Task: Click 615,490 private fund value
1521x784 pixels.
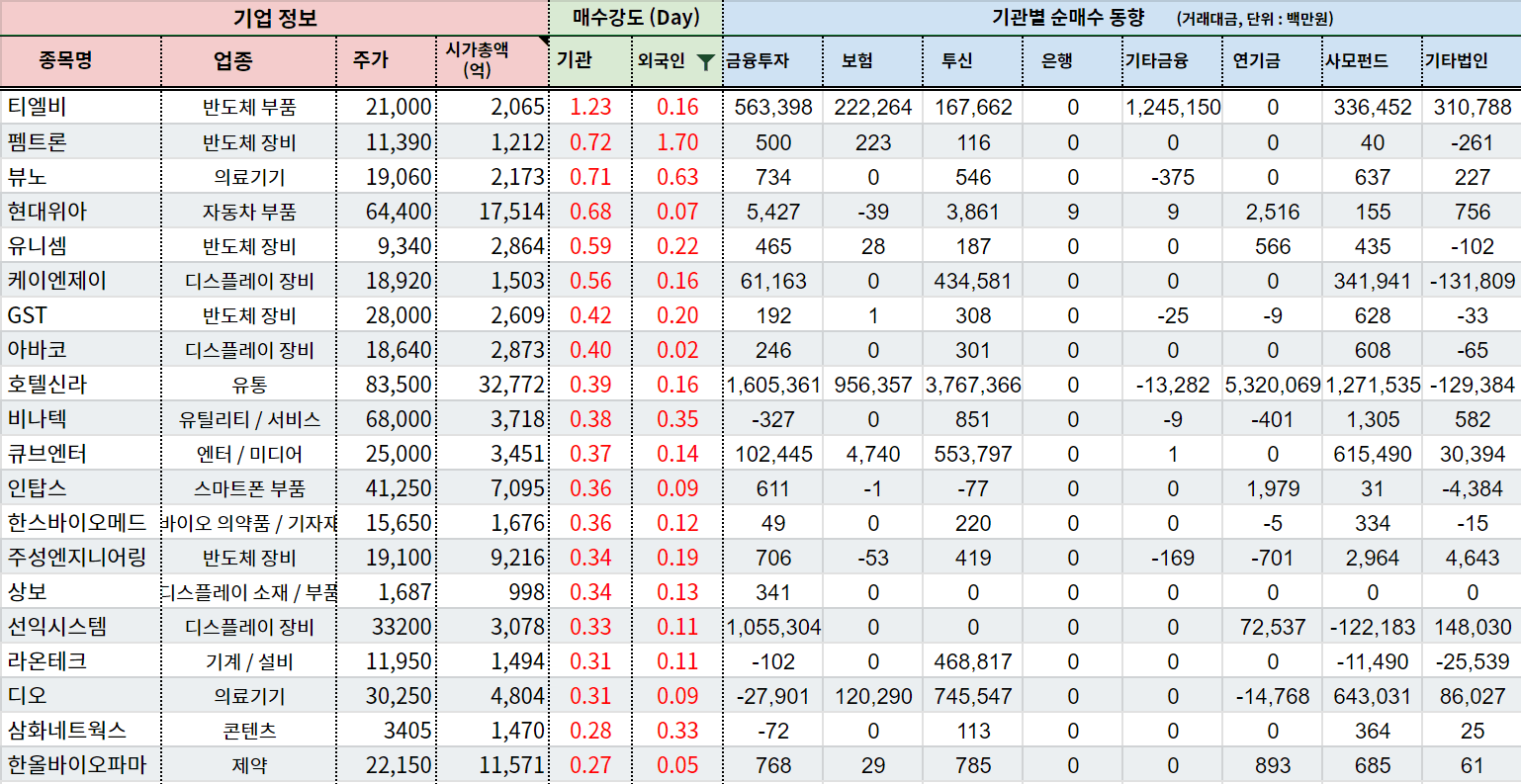Action: (1373, 454)
